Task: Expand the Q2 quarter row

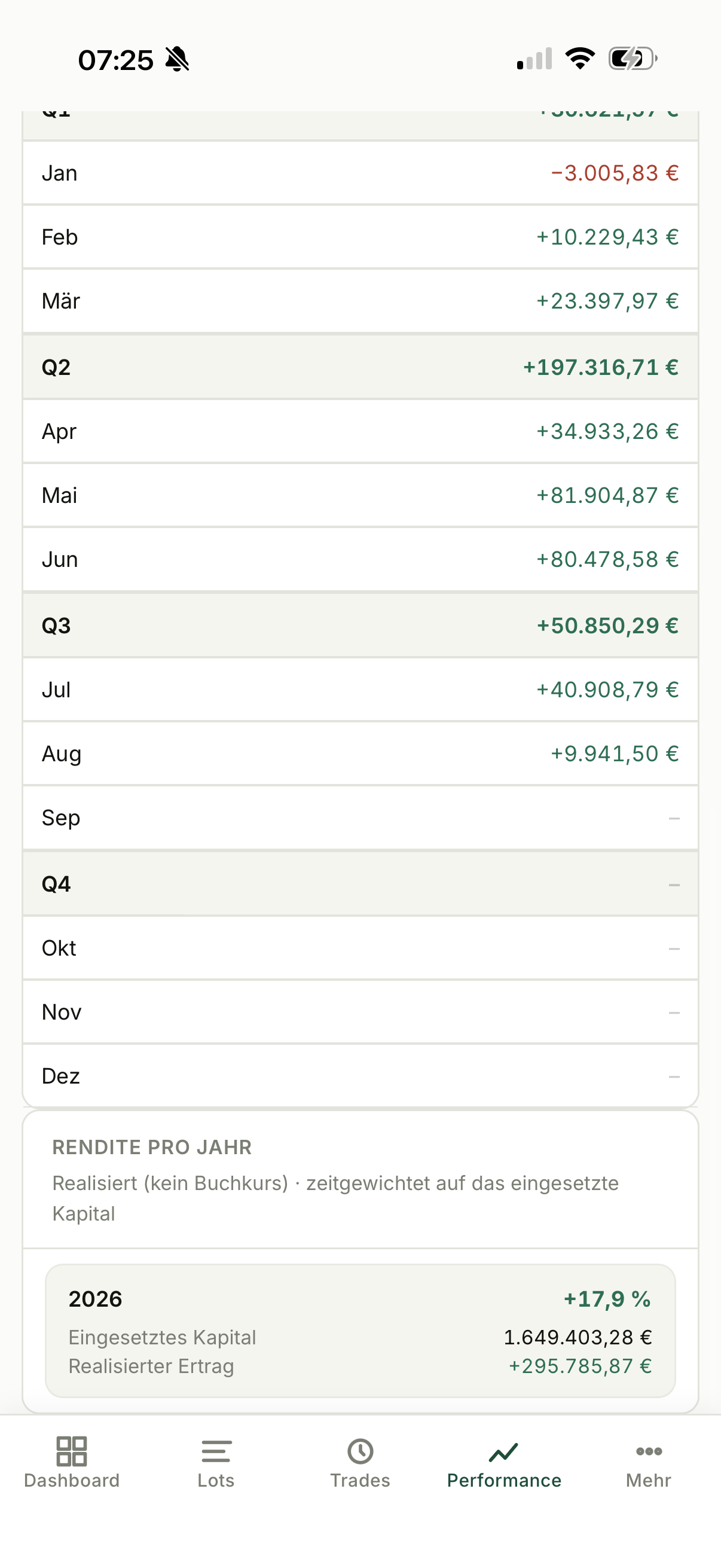Action: point(360,367)
